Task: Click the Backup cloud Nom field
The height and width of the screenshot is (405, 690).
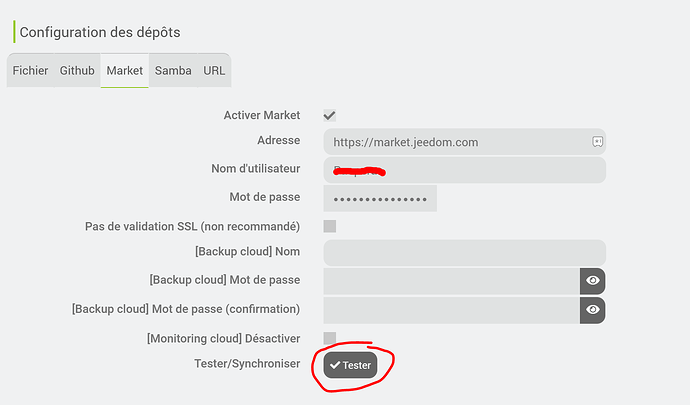Action: pyautogui.click(x=464, y=253)
